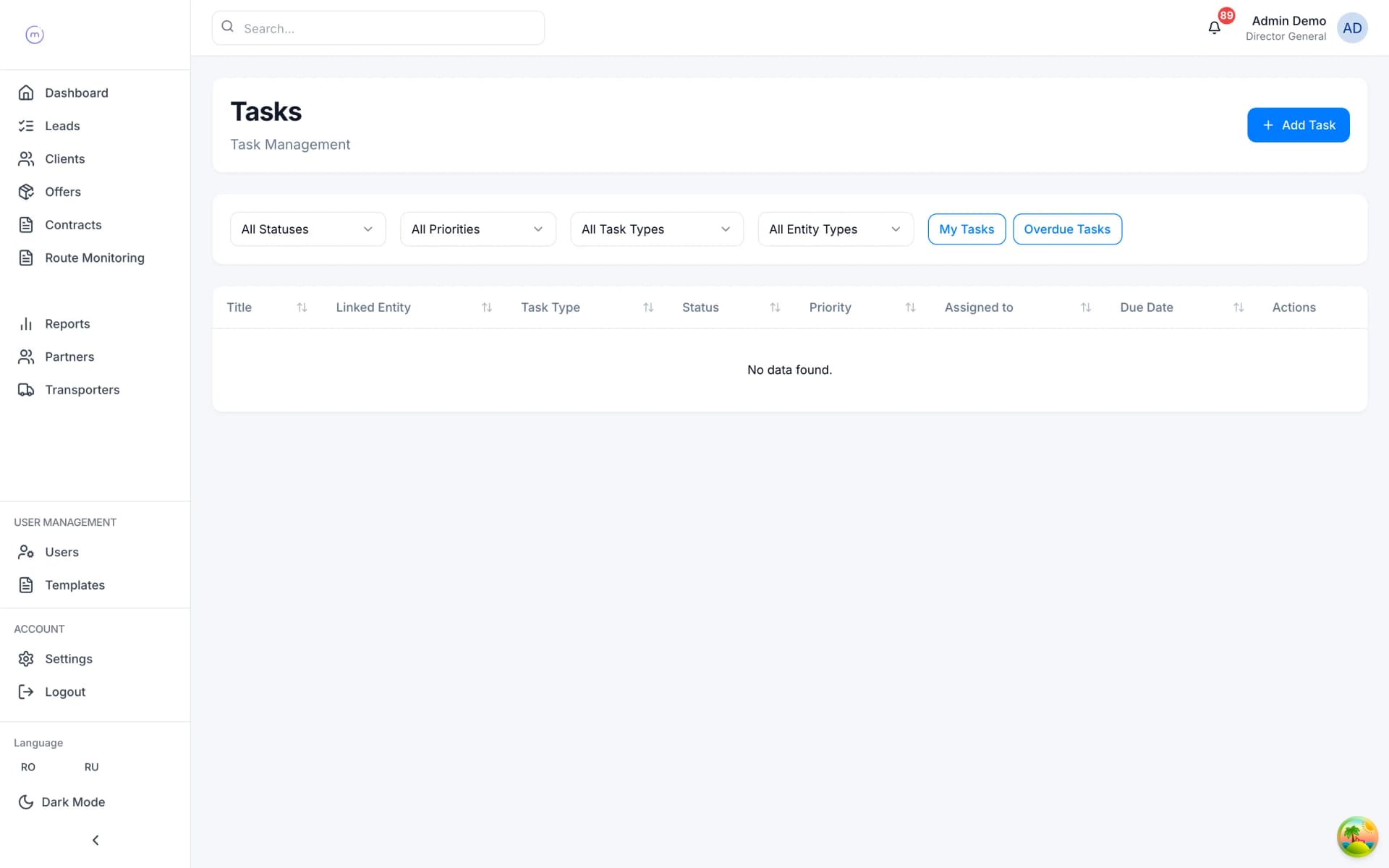1389x868 pixels.
Task: Switch language to RO
Action: [x=28, y=767]
